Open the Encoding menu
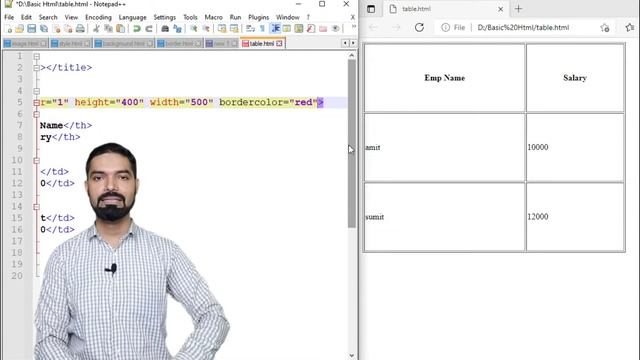 coord(98,17)
